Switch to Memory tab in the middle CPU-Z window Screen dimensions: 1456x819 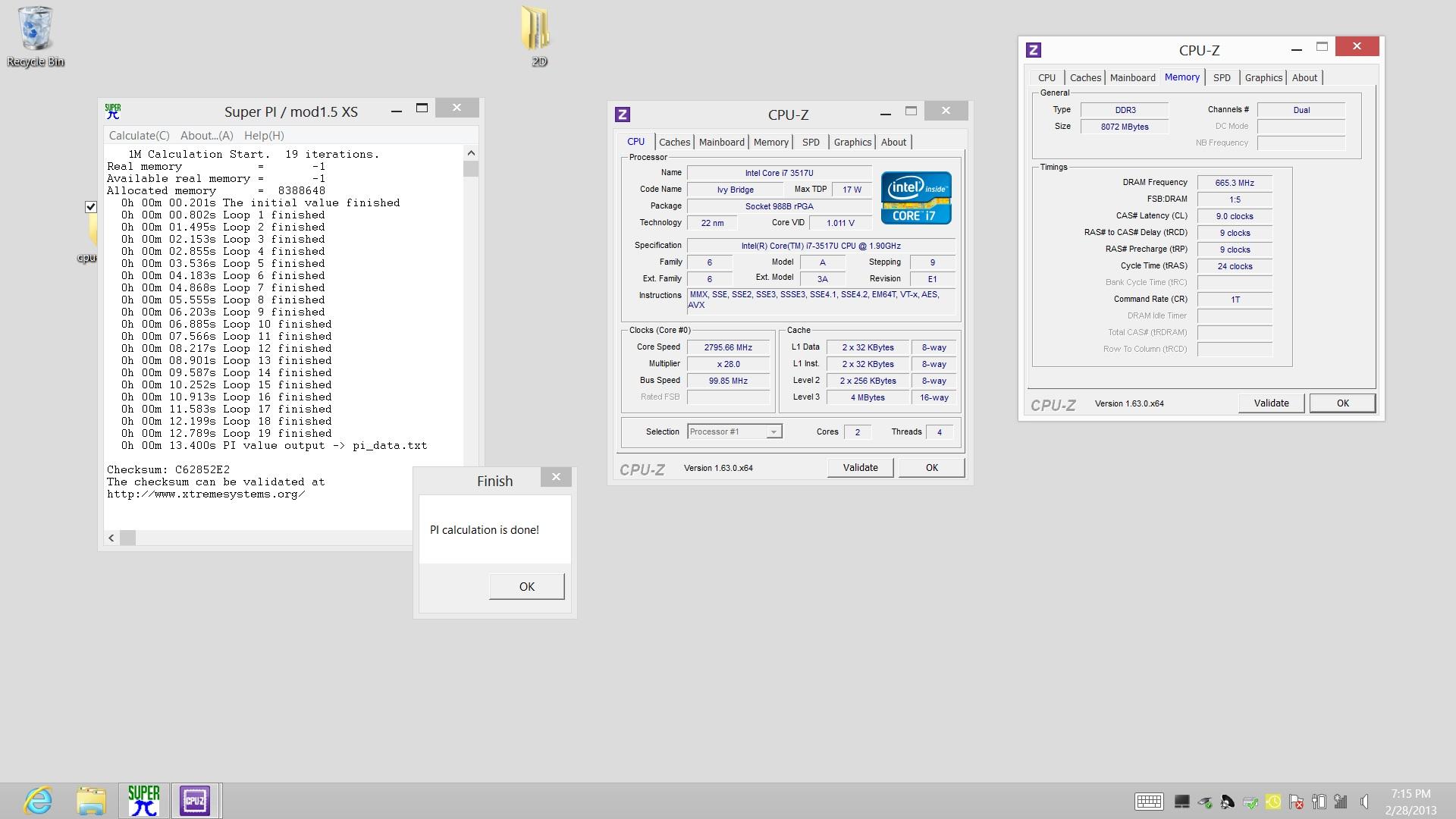[x=770, y=142]
